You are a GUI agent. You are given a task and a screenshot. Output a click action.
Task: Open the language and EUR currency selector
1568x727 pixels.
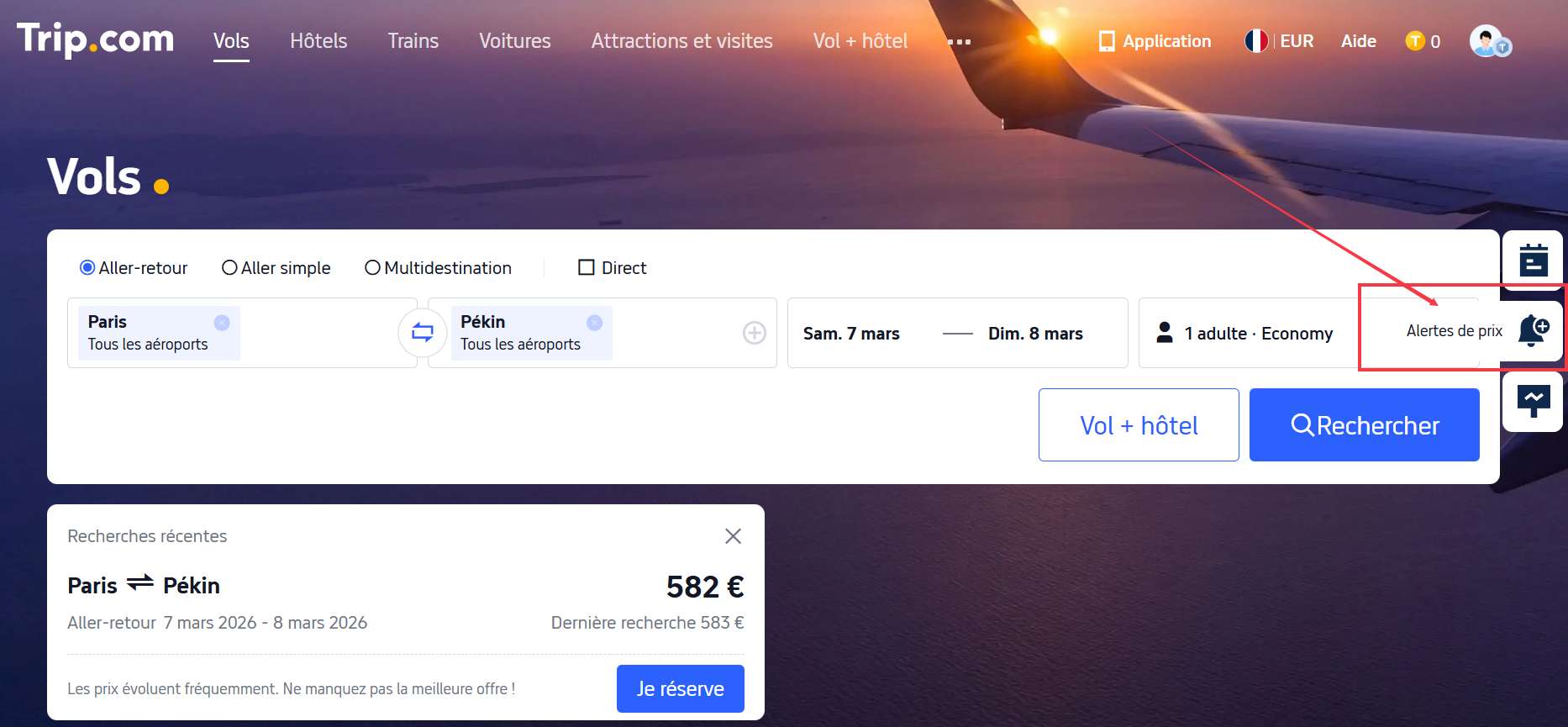click(x=1279, y=41)
